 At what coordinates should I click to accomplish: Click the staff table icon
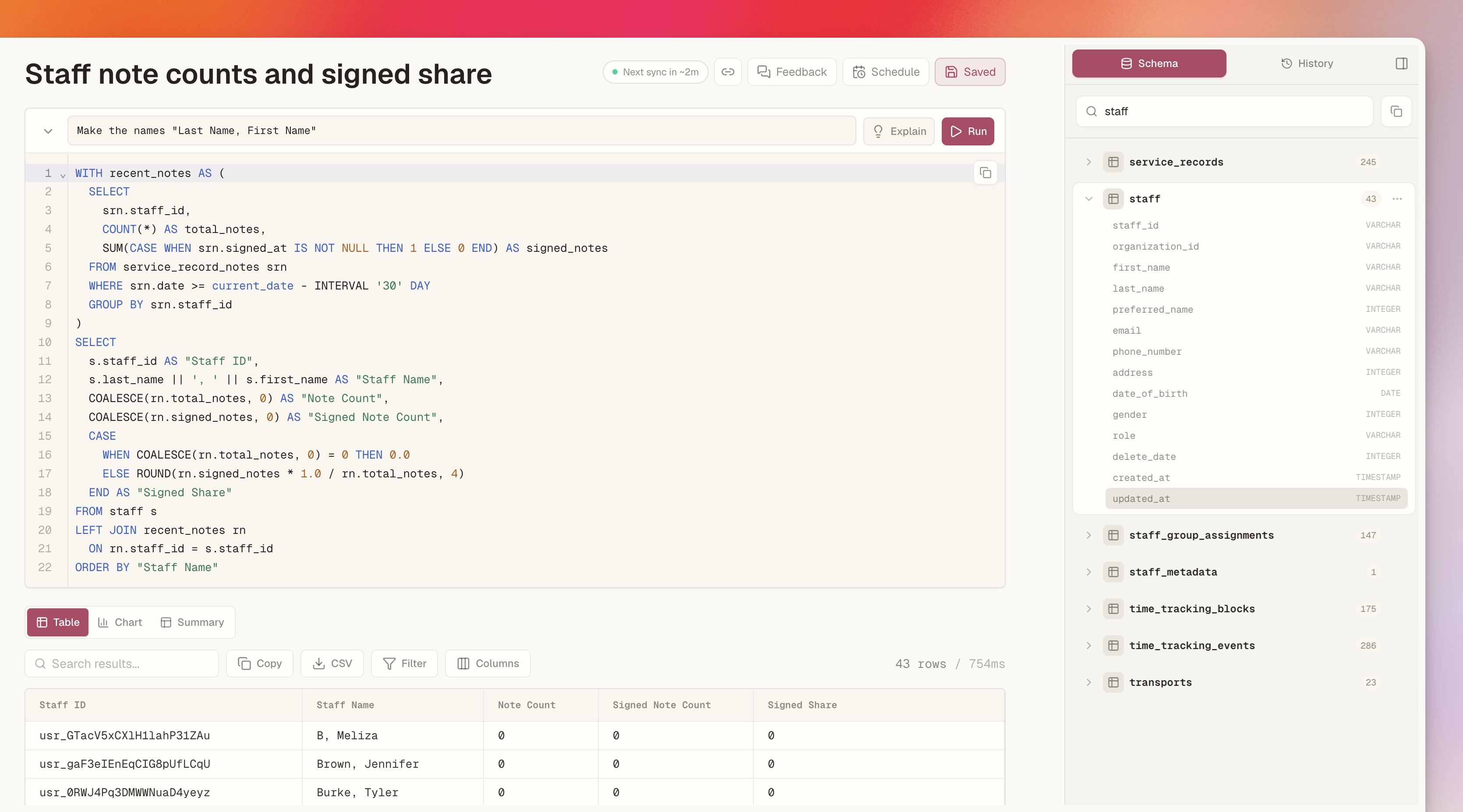[1113, 199]
